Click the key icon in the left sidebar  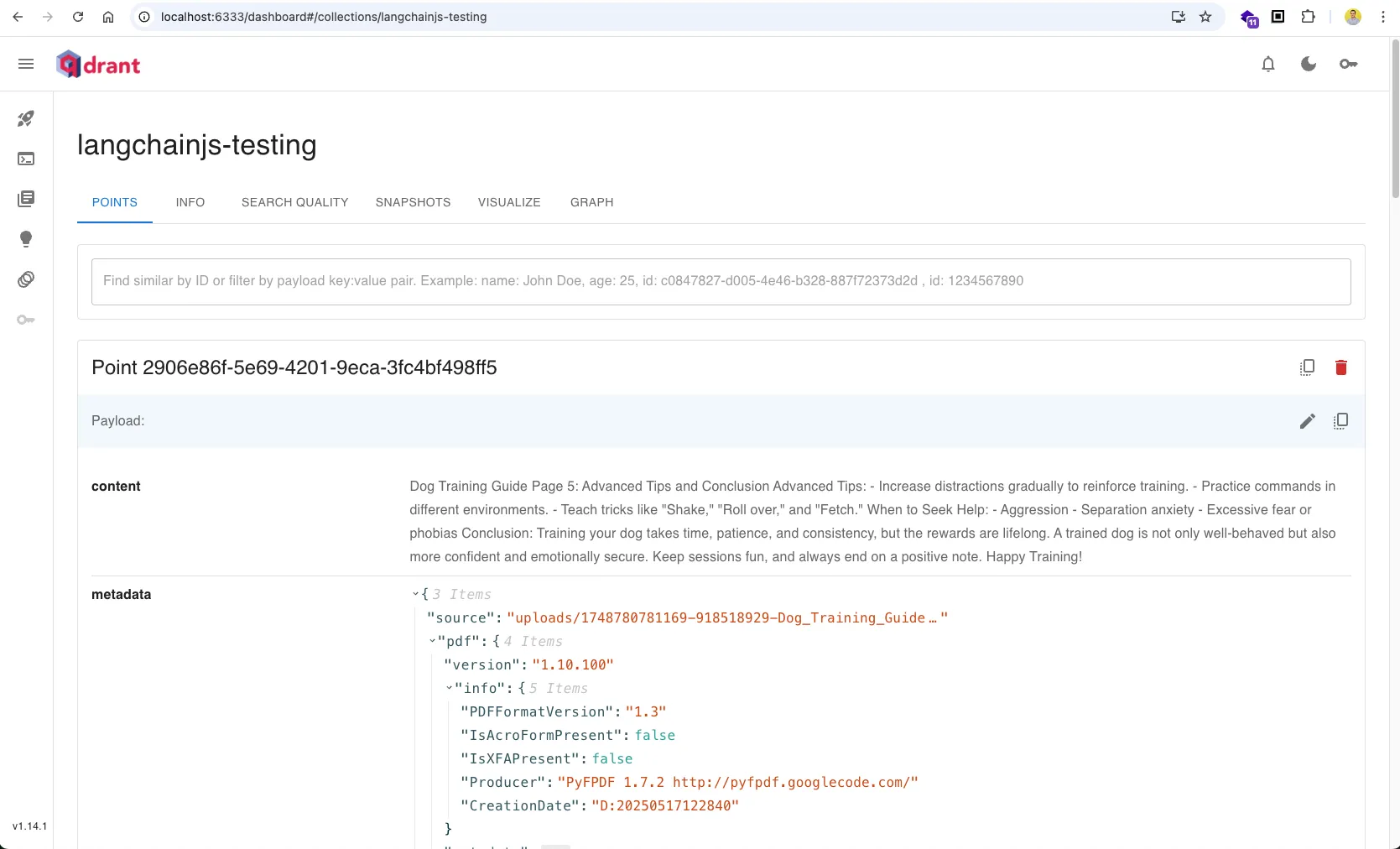(26, 320)
